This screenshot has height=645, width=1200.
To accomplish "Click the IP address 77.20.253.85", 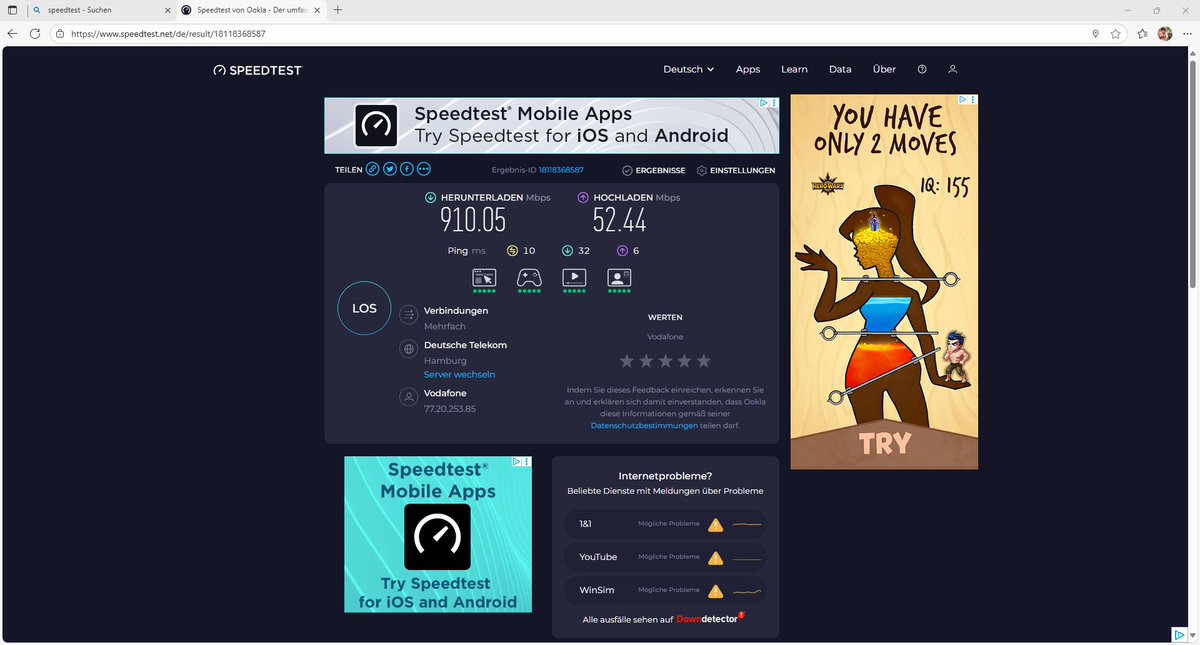I will tap(450, 408).
